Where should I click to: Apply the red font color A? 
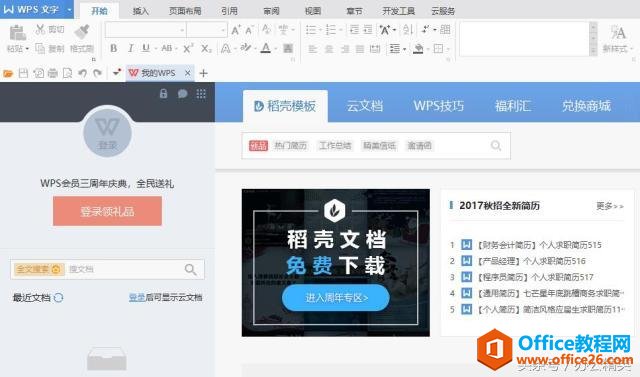(x=266, y=48)
